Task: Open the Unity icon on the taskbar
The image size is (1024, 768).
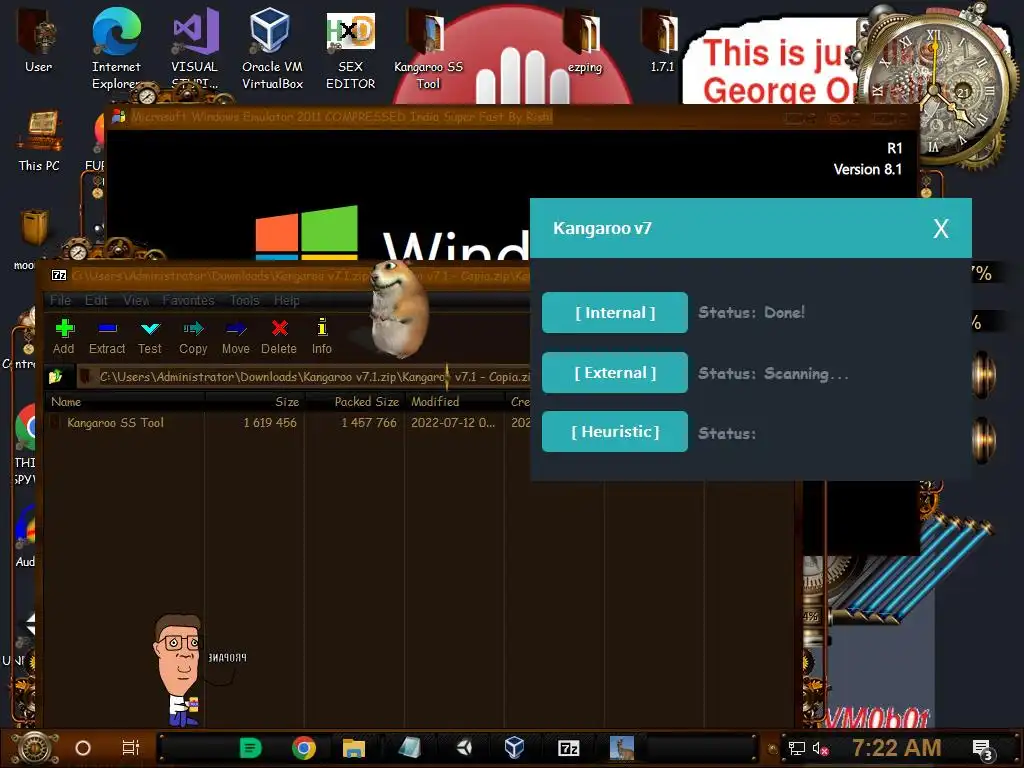Action: (464, 748)
